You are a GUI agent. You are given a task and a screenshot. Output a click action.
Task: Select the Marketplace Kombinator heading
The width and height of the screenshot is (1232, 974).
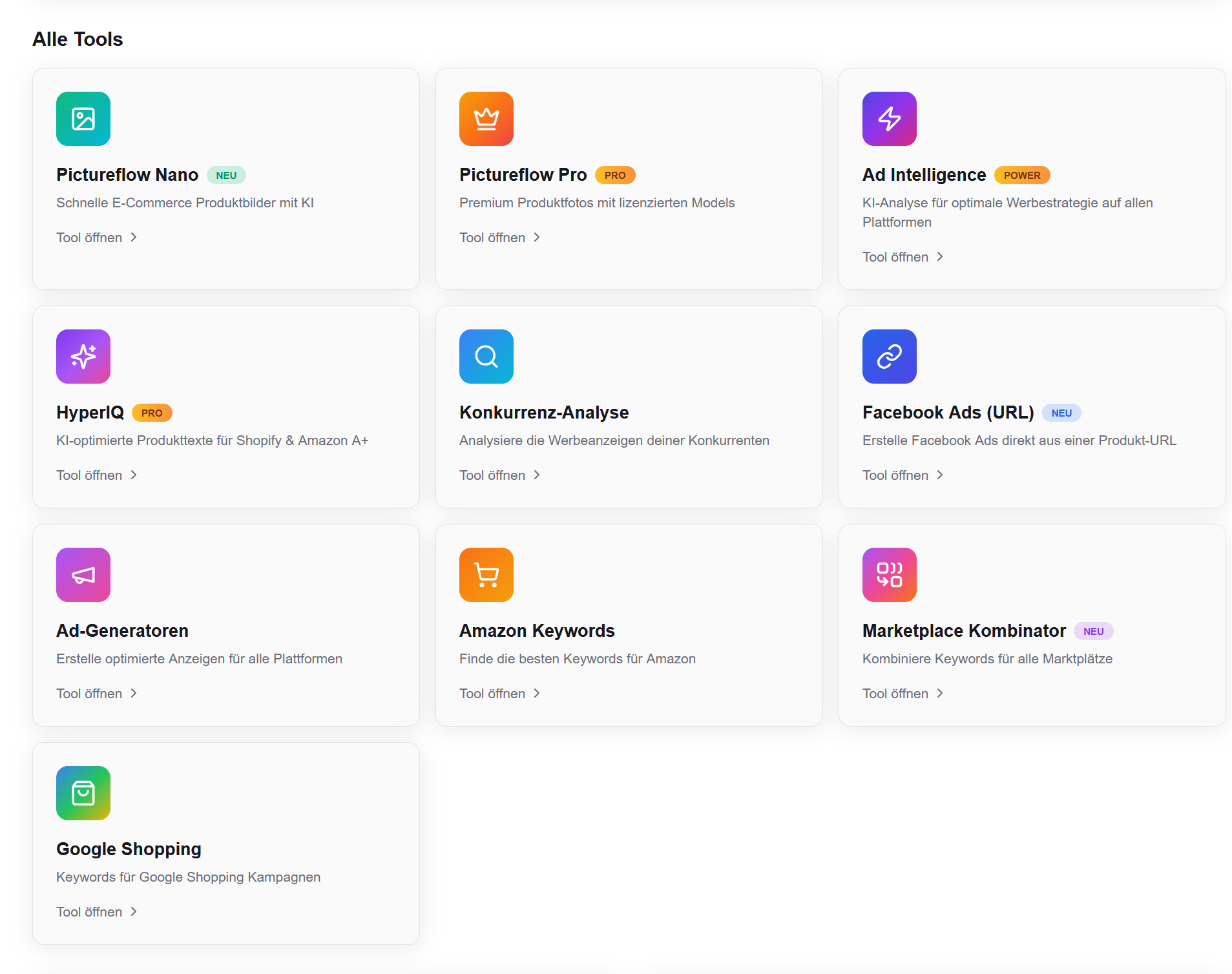coord(964,631)
